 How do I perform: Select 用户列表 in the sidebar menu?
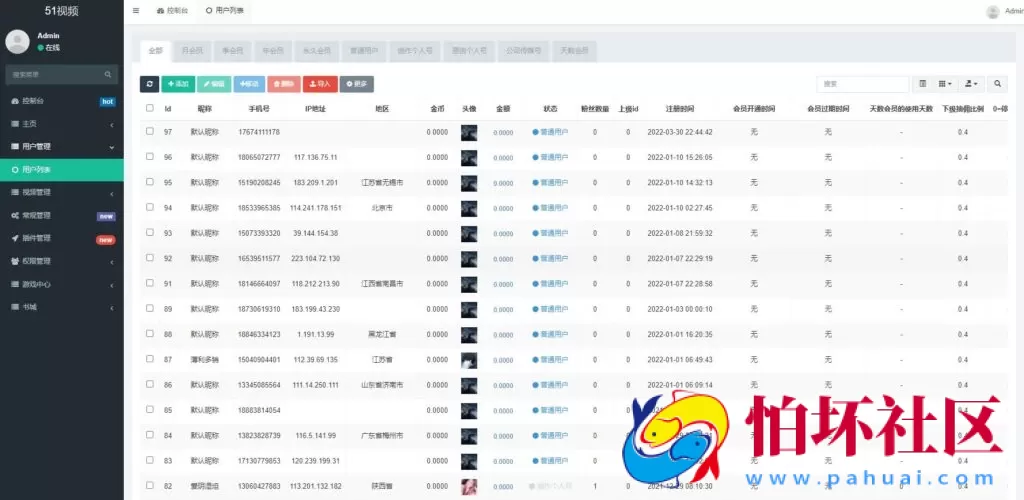coord(62,170)
